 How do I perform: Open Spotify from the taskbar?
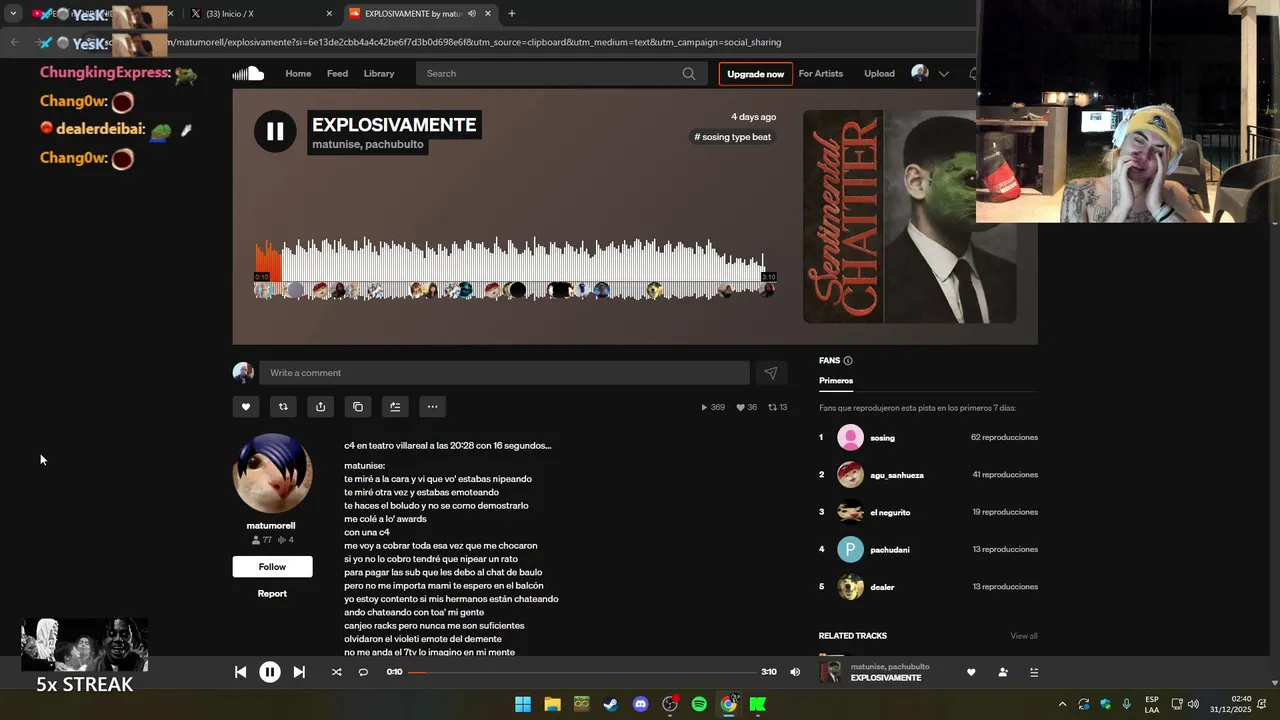(699, 704)
